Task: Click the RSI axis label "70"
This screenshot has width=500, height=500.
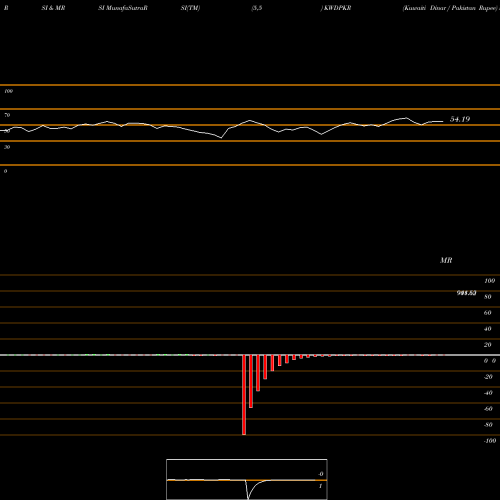Action: coord(7,115)
